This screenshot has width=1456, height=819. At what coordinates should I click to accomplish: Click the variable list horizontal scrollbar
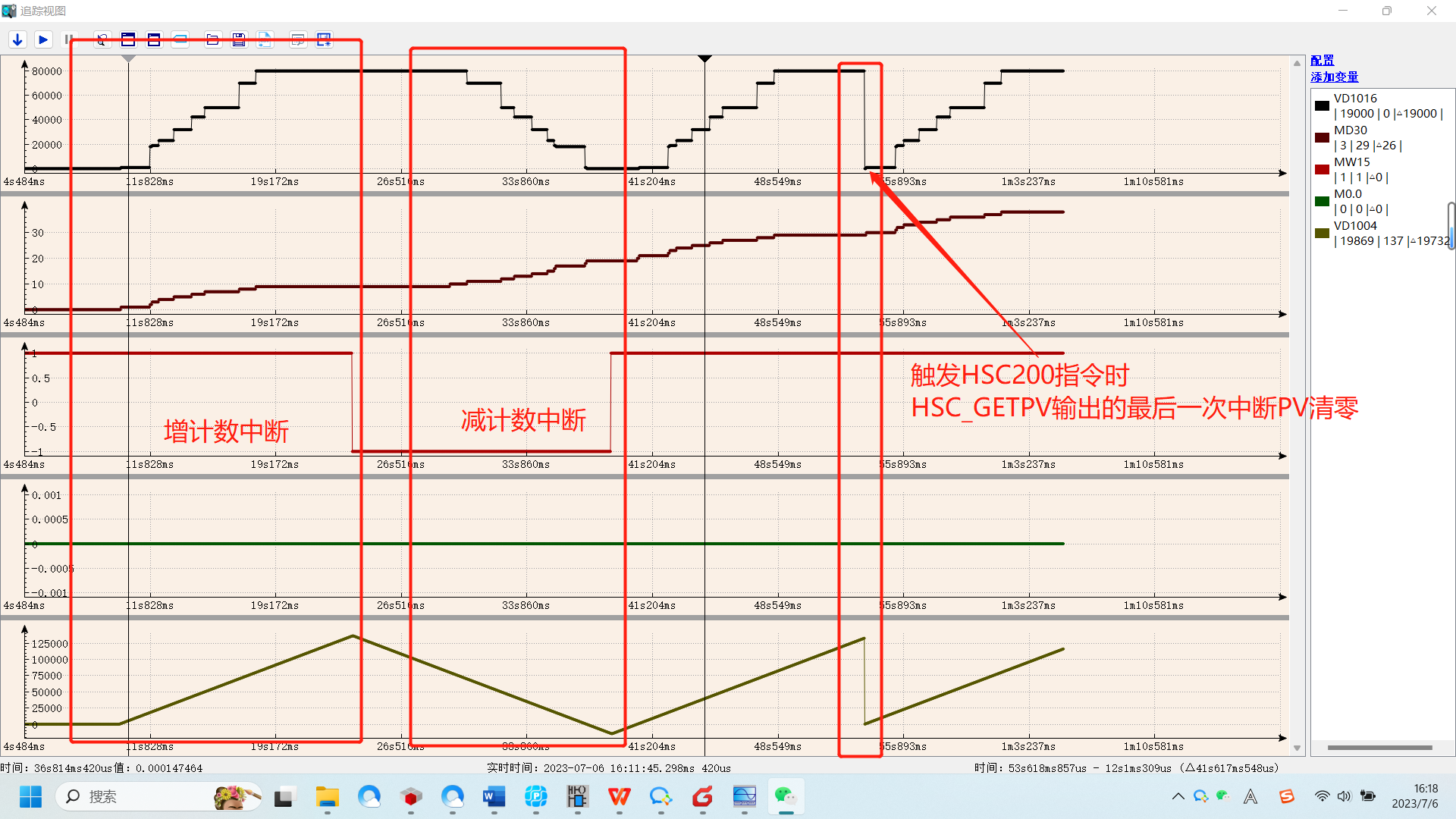(x=1379, y=748)
